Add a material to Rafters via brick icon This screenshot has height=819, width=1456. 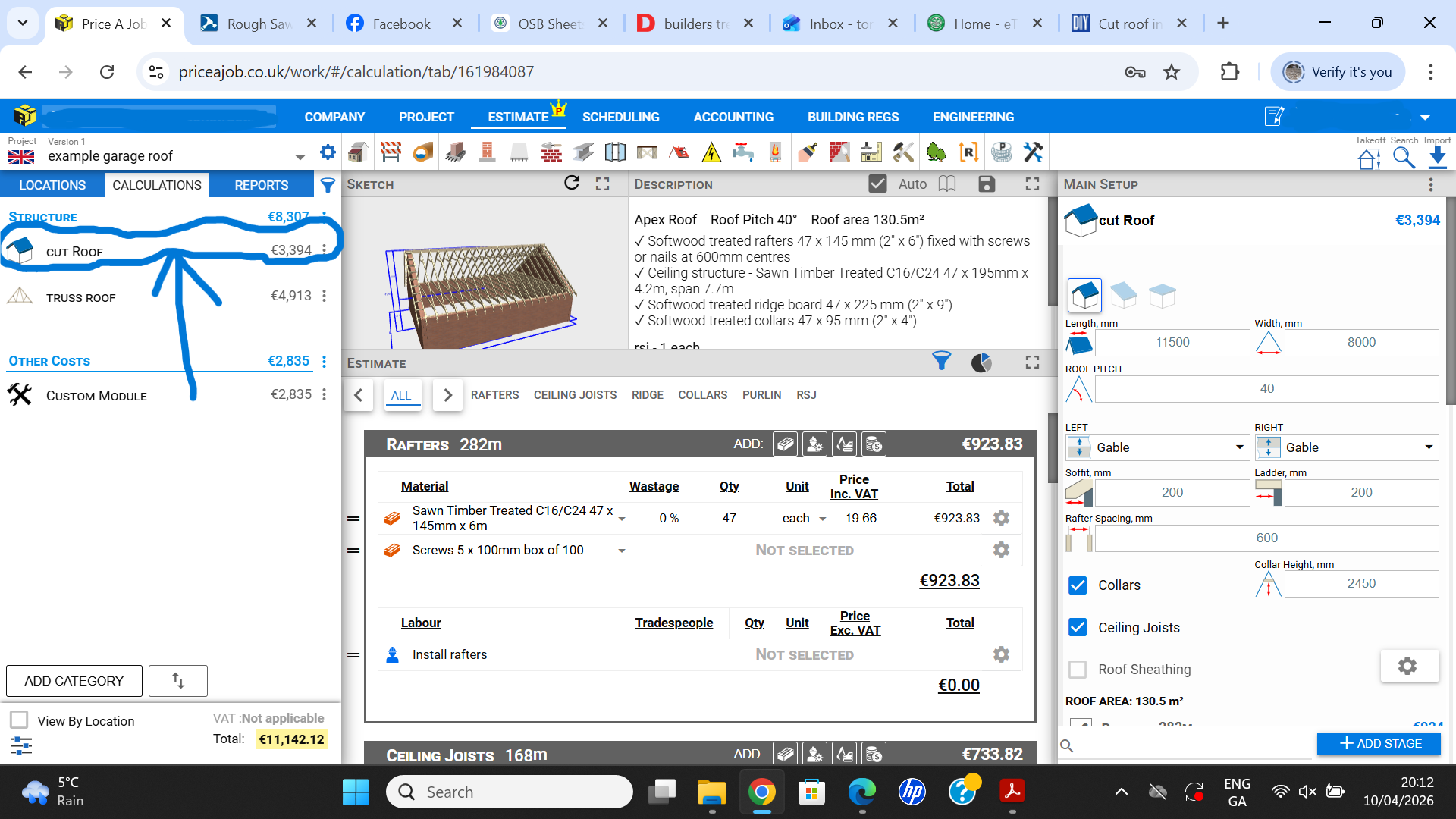tap(785, 444)
